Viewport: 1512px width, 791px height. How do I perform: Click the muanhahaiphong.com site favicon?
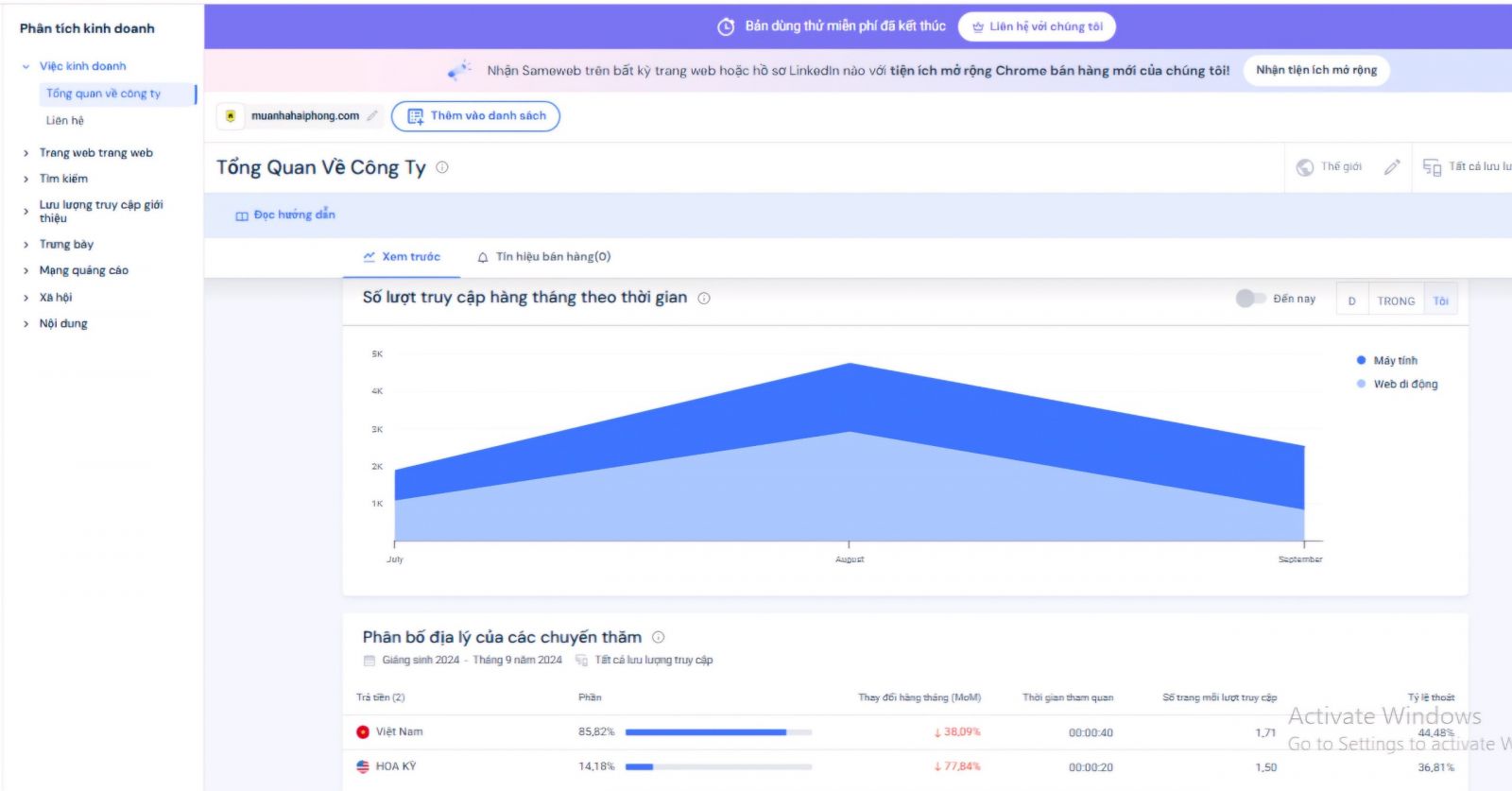[x=231, y=116]
